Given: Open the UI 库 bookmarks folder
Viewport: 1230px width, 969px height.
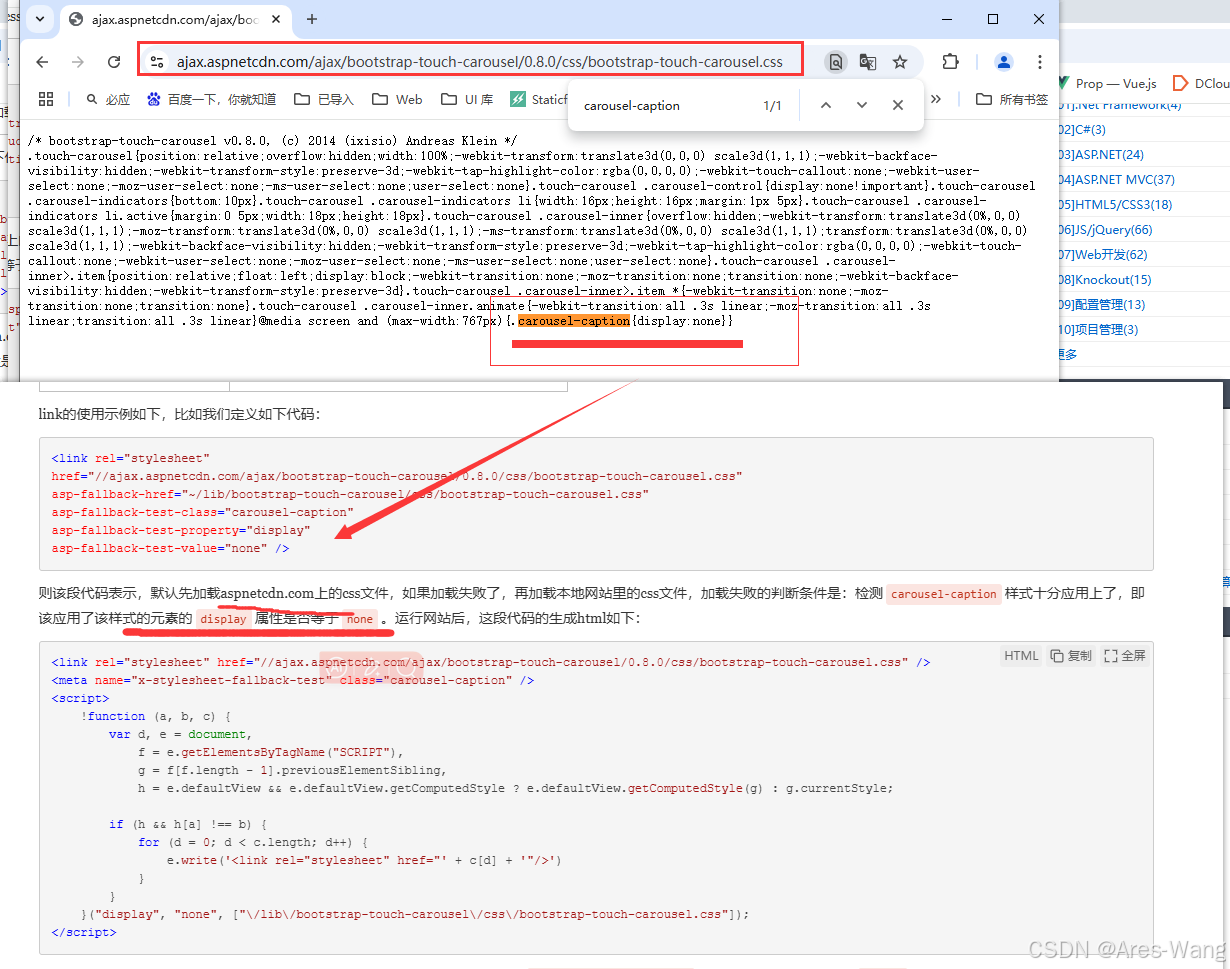Looking at the screenshot, I should pyautogui.click(x=466, y=99).
